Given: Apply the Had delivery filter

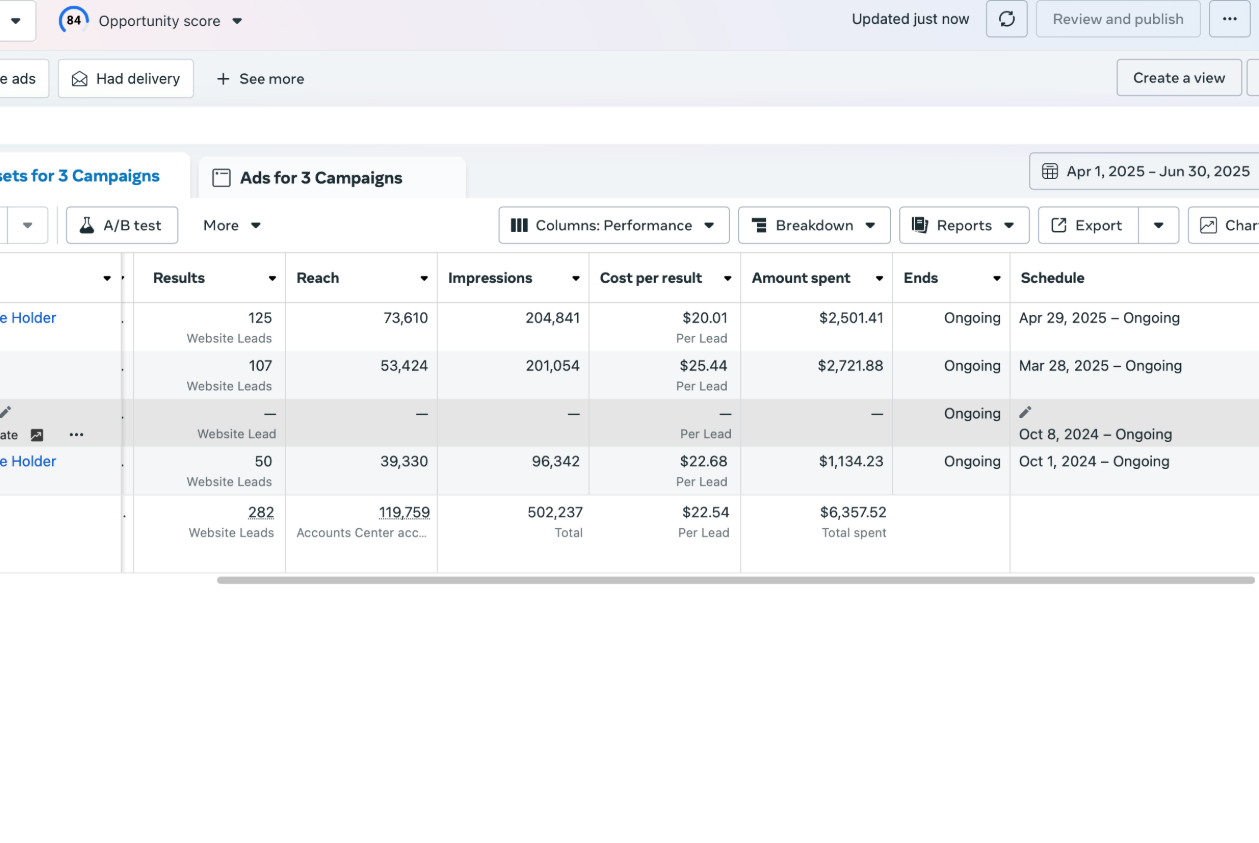Looking at the screenshot, I should tap(126, 79).
